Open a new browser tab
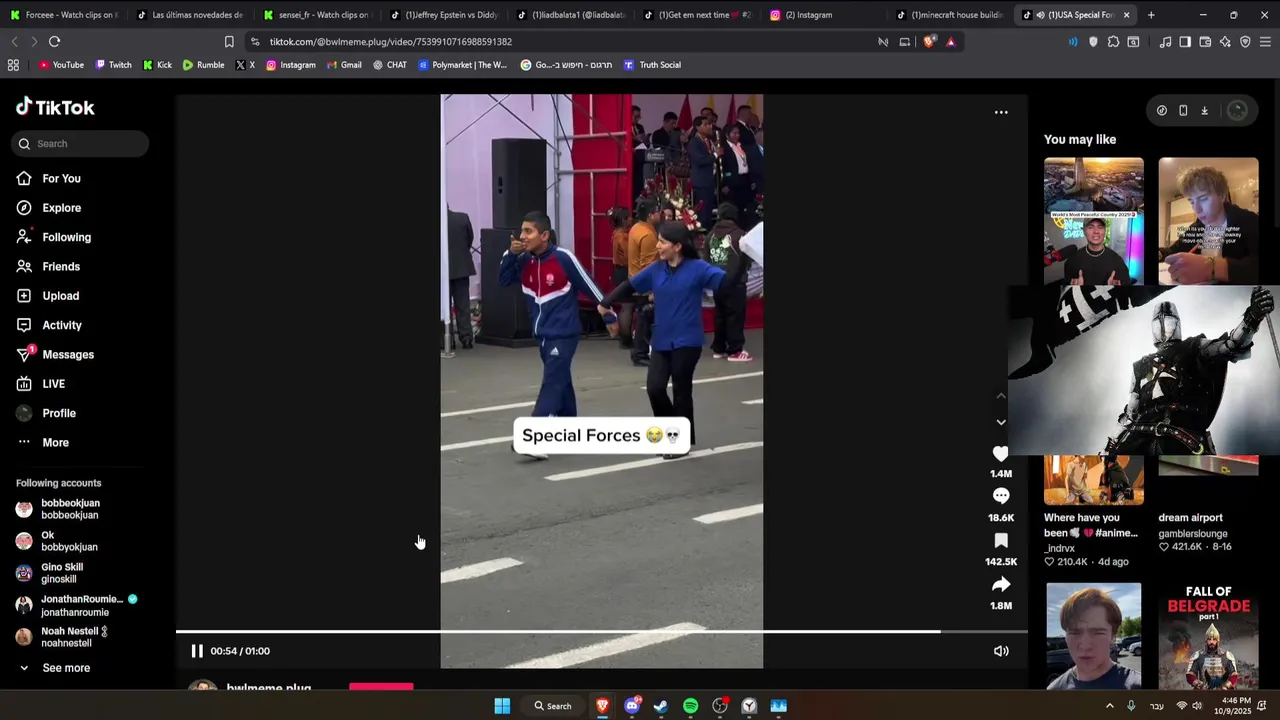The image size is (1280, 720). 1151,15
